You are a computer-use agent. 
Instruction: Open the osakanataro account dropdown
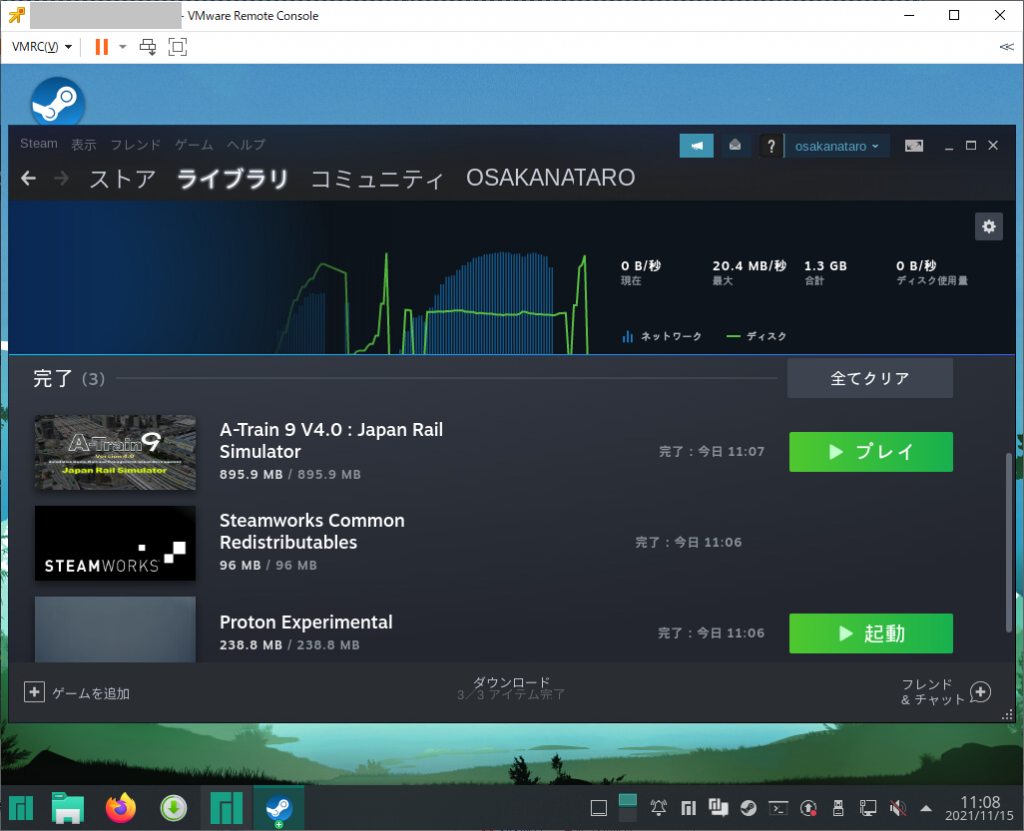pyautogui.click(x=837, y=146)
